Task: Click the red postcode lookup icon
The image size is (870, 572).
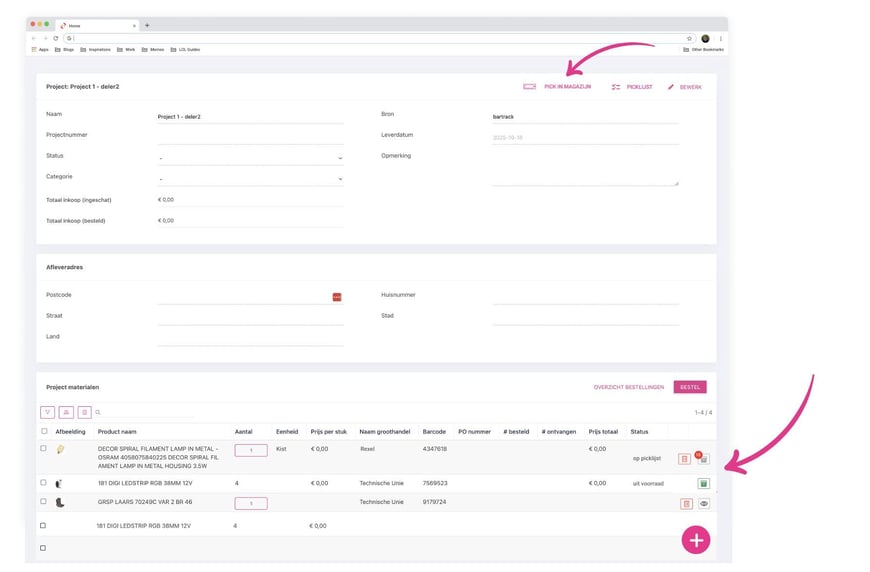Action: coord(337,297)
